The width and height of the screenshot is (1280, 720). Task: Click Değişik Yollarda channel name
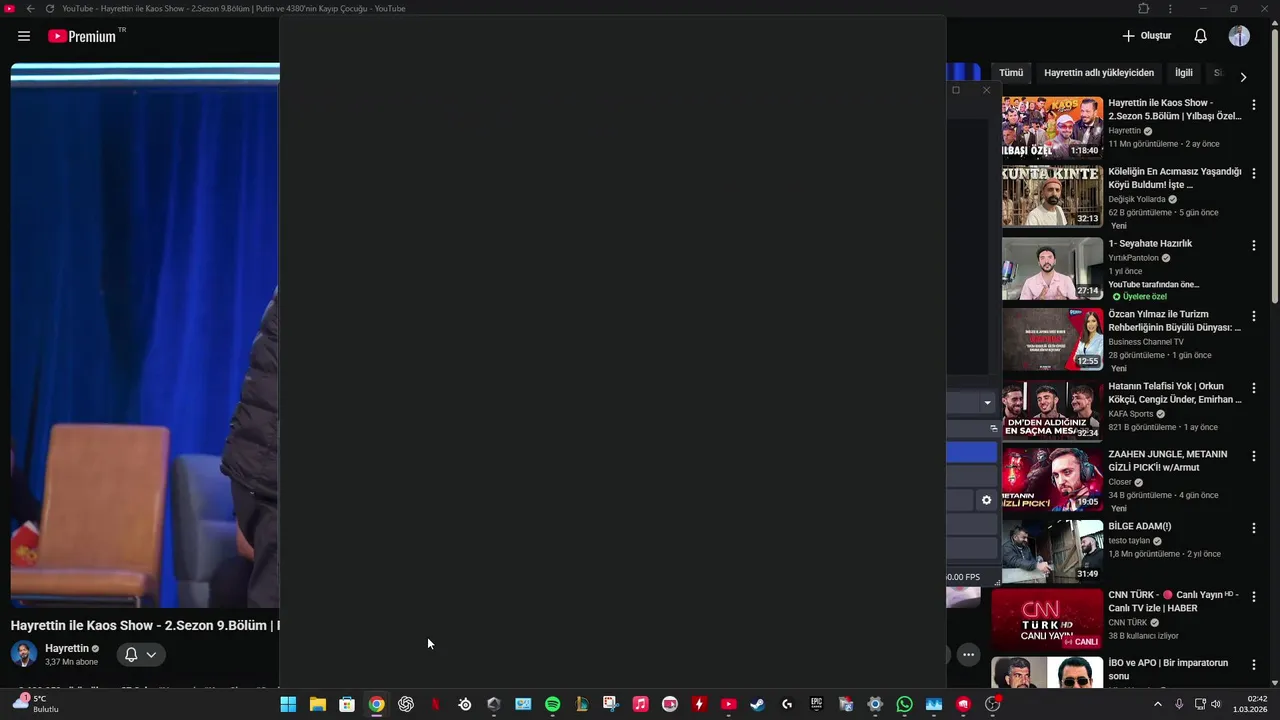[x=1137, y=199]
